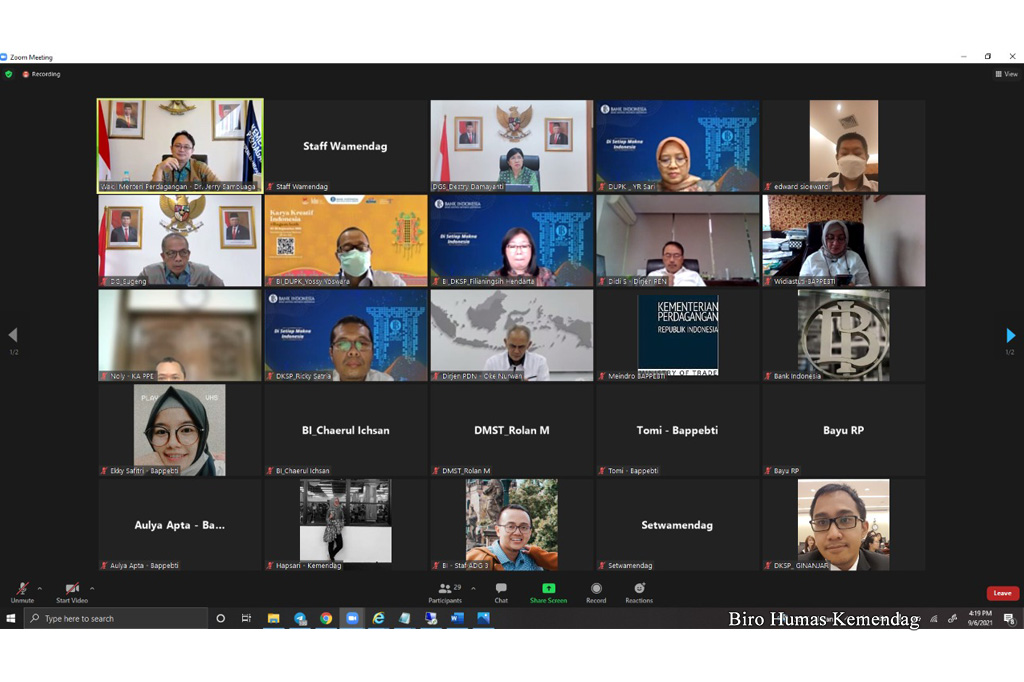Go to previous gallery page arrow
The width and height of the screenshot is (1024, 682).
pyautogui.click(x=13, y=335)
